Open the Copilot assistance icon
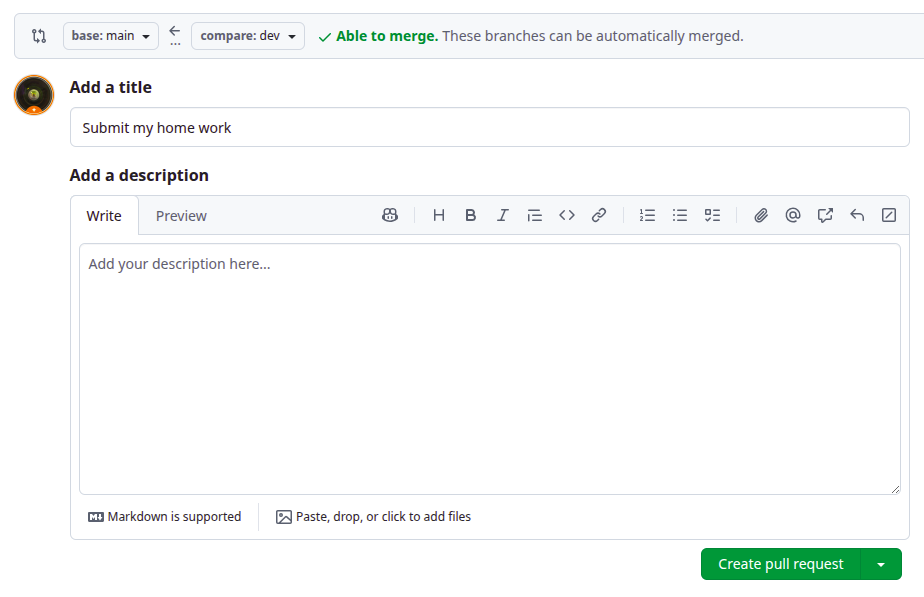This screenshot has width=924, height=597. (389, 215)
